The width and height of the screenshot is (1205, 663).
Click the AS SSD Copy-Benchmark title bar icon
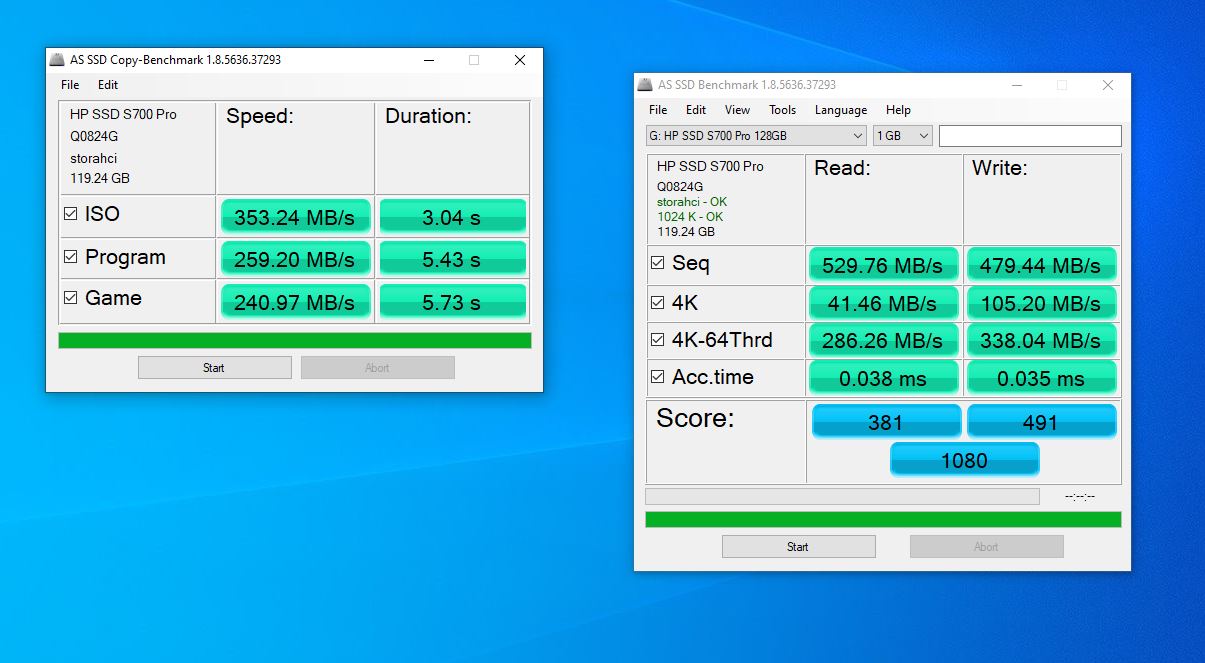tap(58, 60)
